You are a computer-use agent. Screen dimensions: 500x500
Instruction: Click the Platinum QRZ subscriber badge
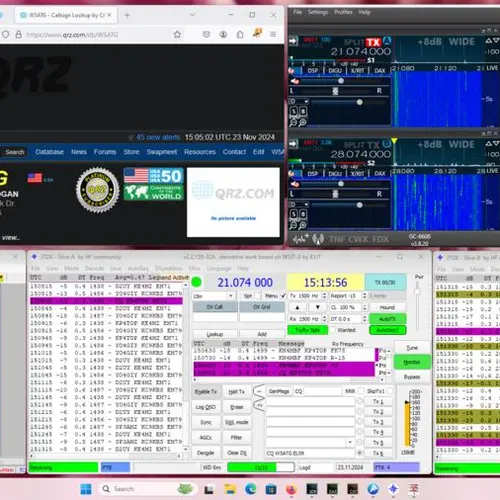(97, 190)
